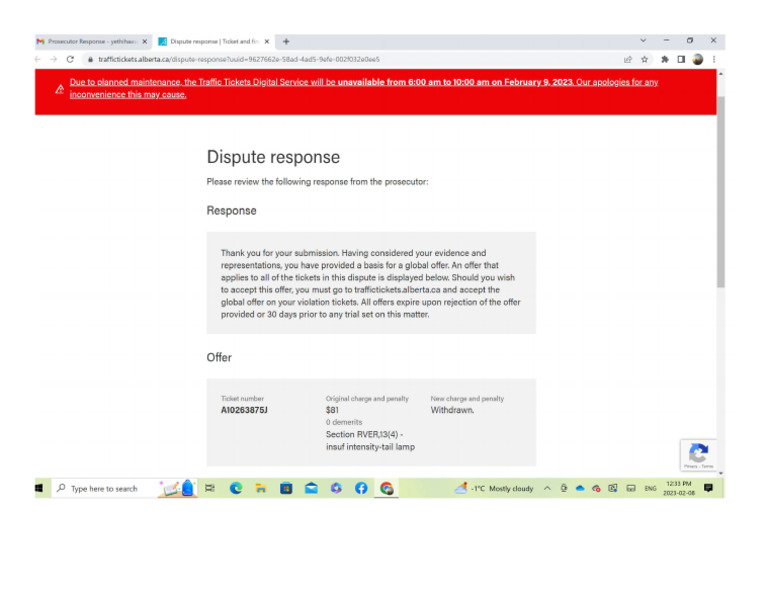Viewport: 768px width, 594px height.
Task: Bookmark this page with star icon
Action: [645, 59]
